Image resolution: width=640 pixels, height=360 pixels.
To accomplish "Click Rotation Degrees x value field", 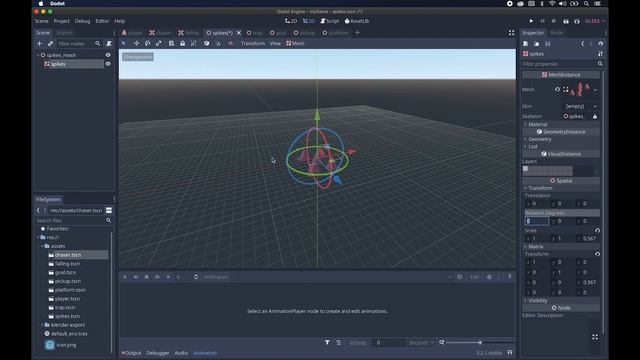I will click(x=537, y=221).
